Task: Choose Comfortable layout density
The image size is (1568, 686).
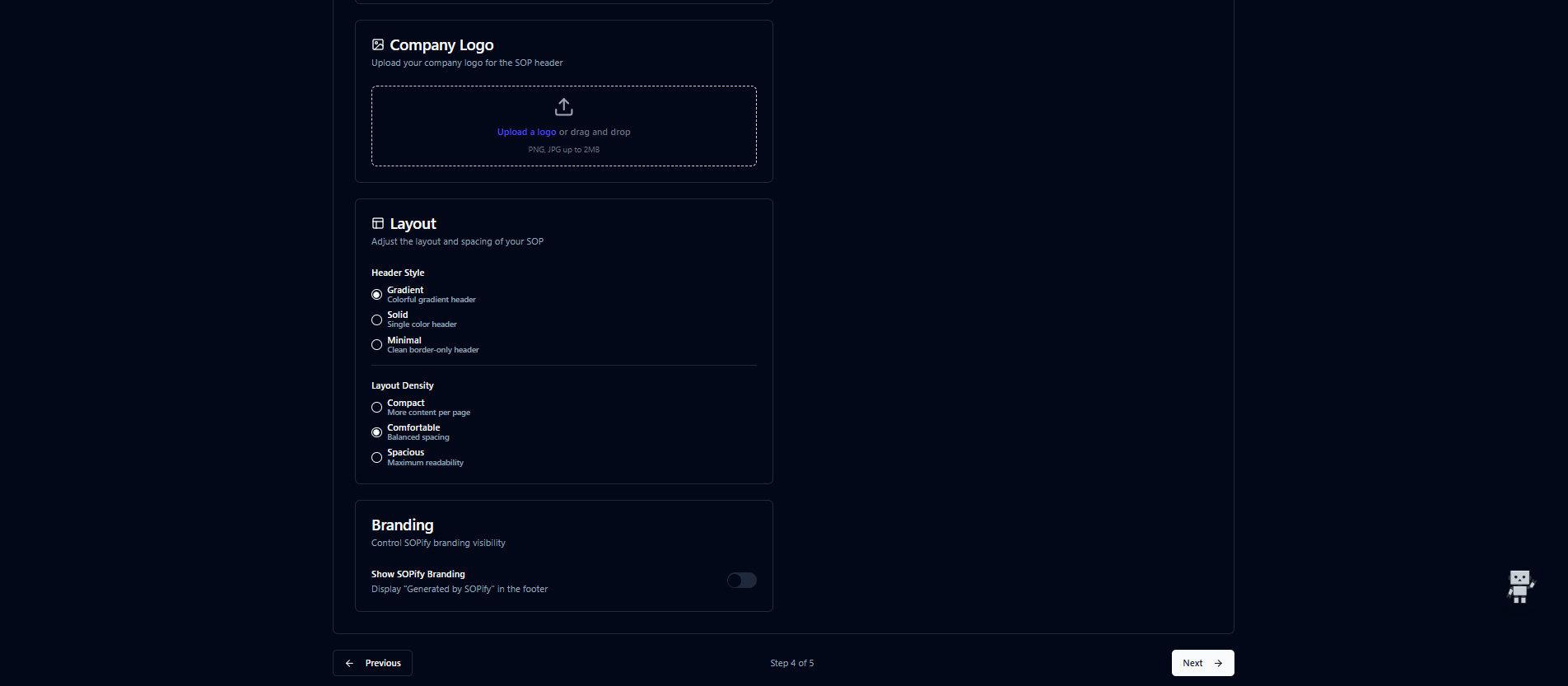Action: (376, 432)
